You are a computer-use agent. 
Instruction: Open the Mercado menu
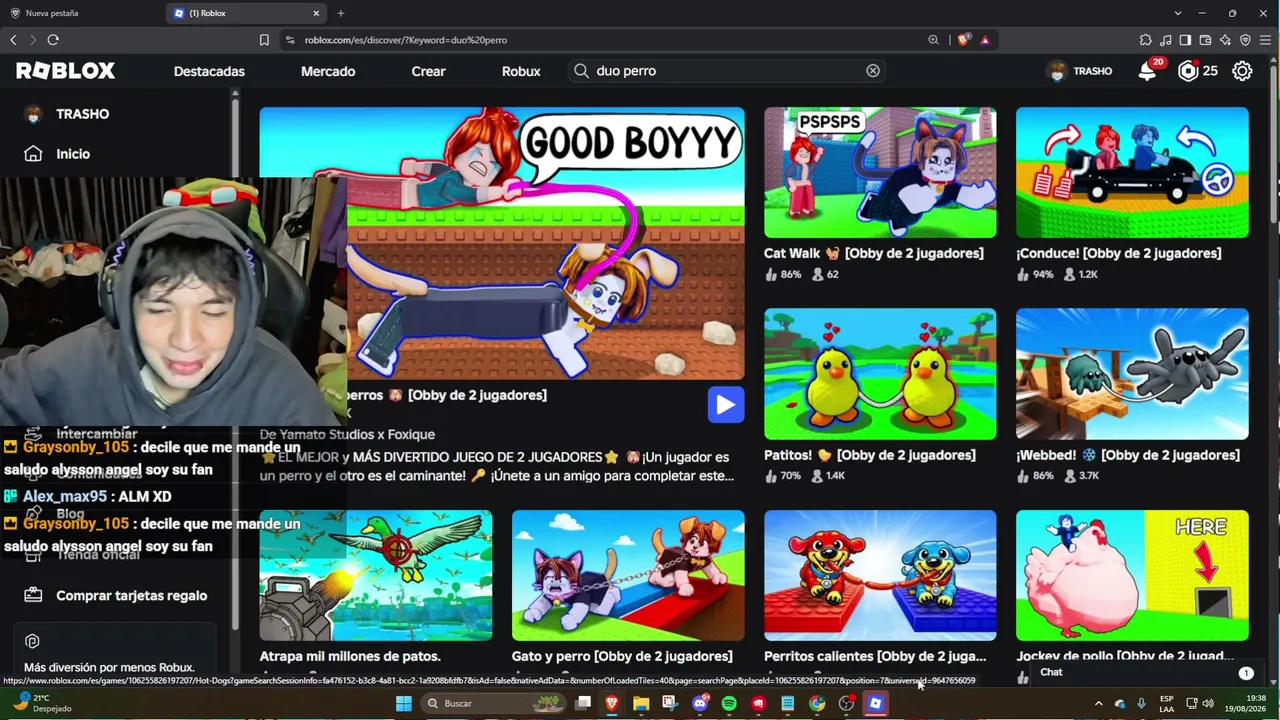328,71
